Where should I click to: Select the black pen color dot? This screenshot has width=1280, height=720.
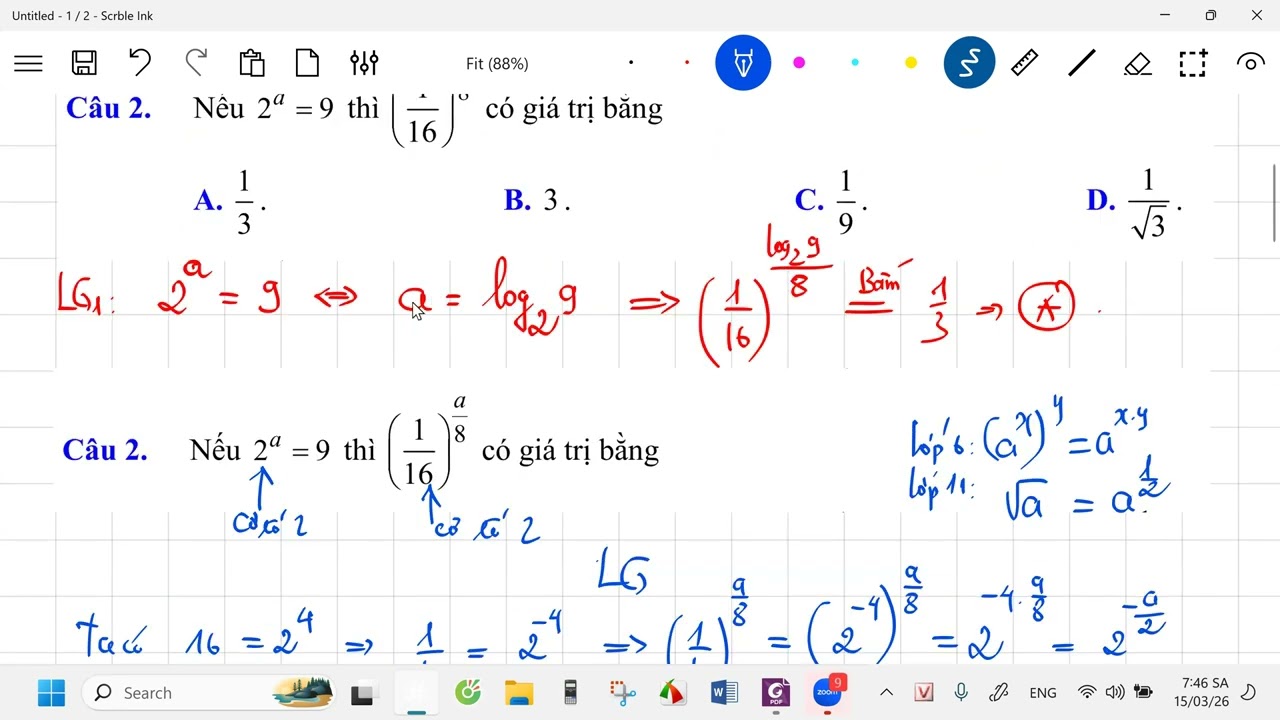[631, 63]
